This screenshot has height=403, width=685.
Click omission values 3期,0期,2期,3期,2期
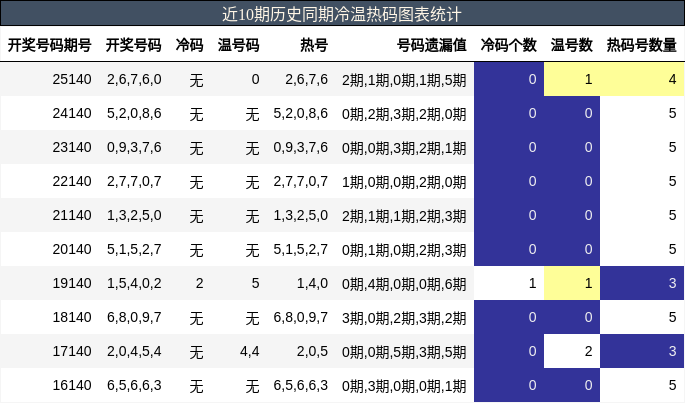click(404, 318)
